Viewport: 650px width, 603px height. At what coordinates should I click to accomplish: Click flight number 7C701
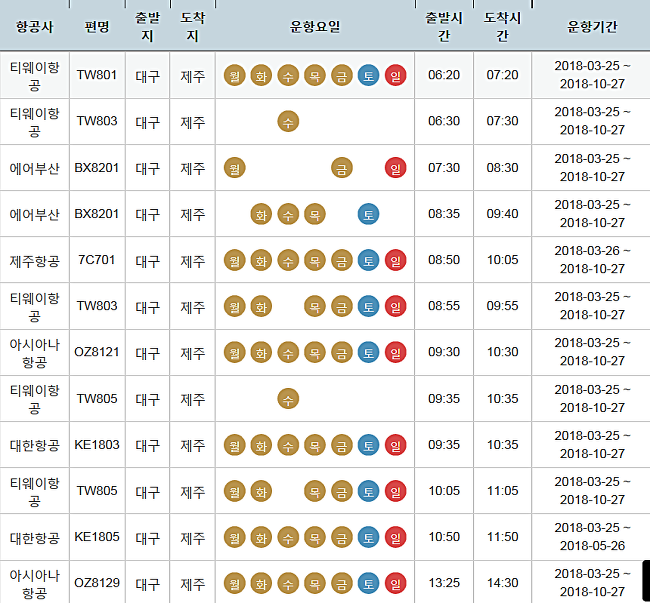97,260
